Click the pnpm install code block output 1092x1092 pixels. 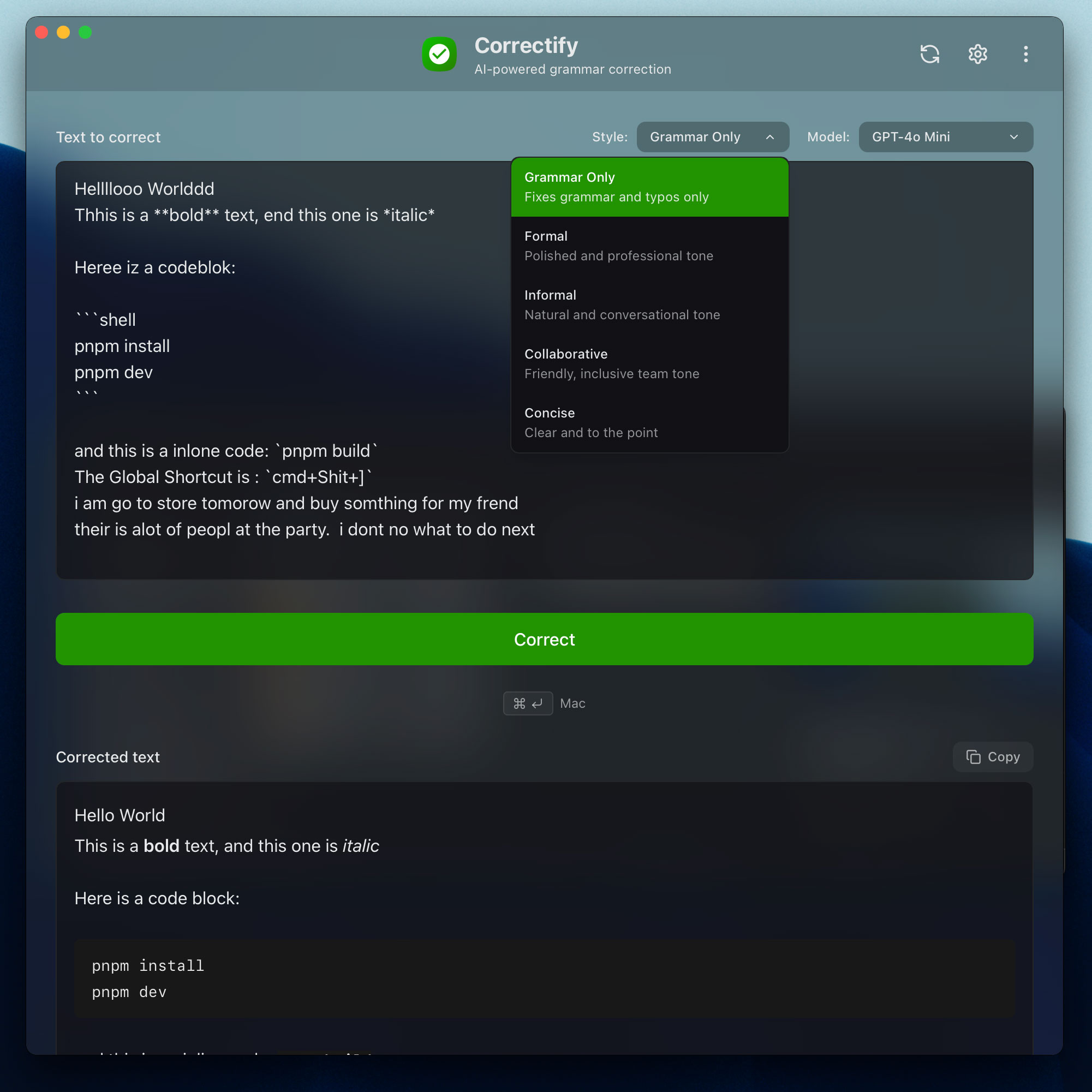pyautogui.click(x=544, y=978)
